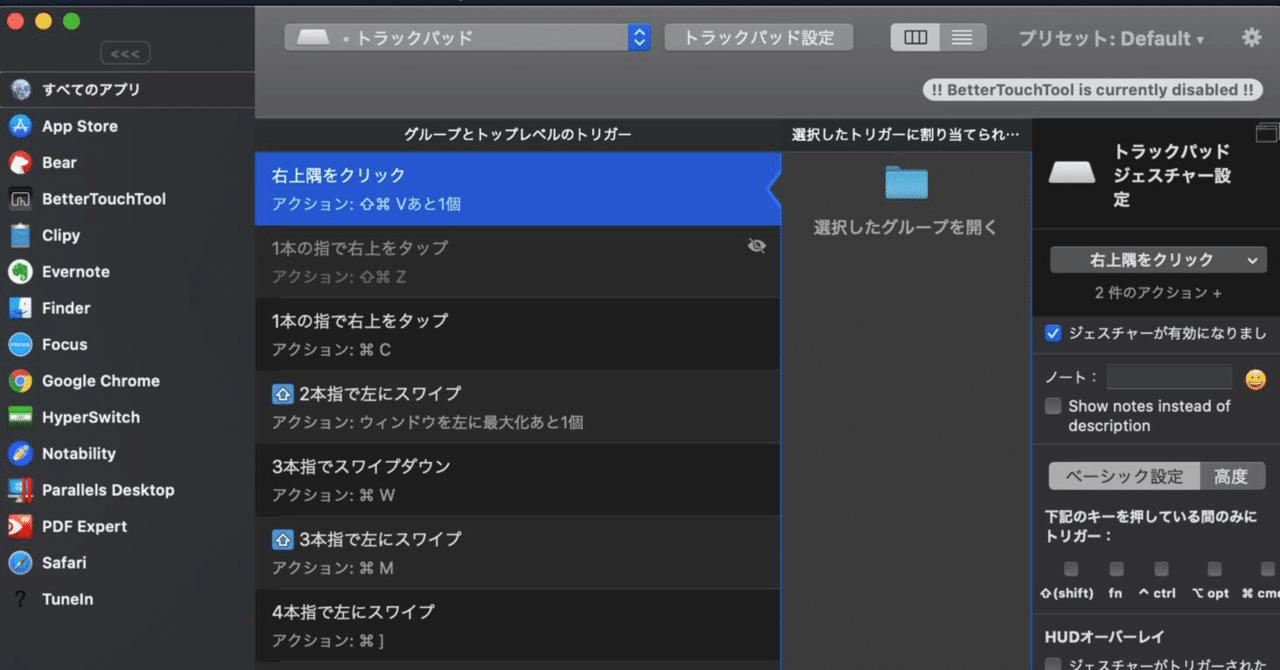Select the BetterTouchTool app icon

[x=21, y=199]
